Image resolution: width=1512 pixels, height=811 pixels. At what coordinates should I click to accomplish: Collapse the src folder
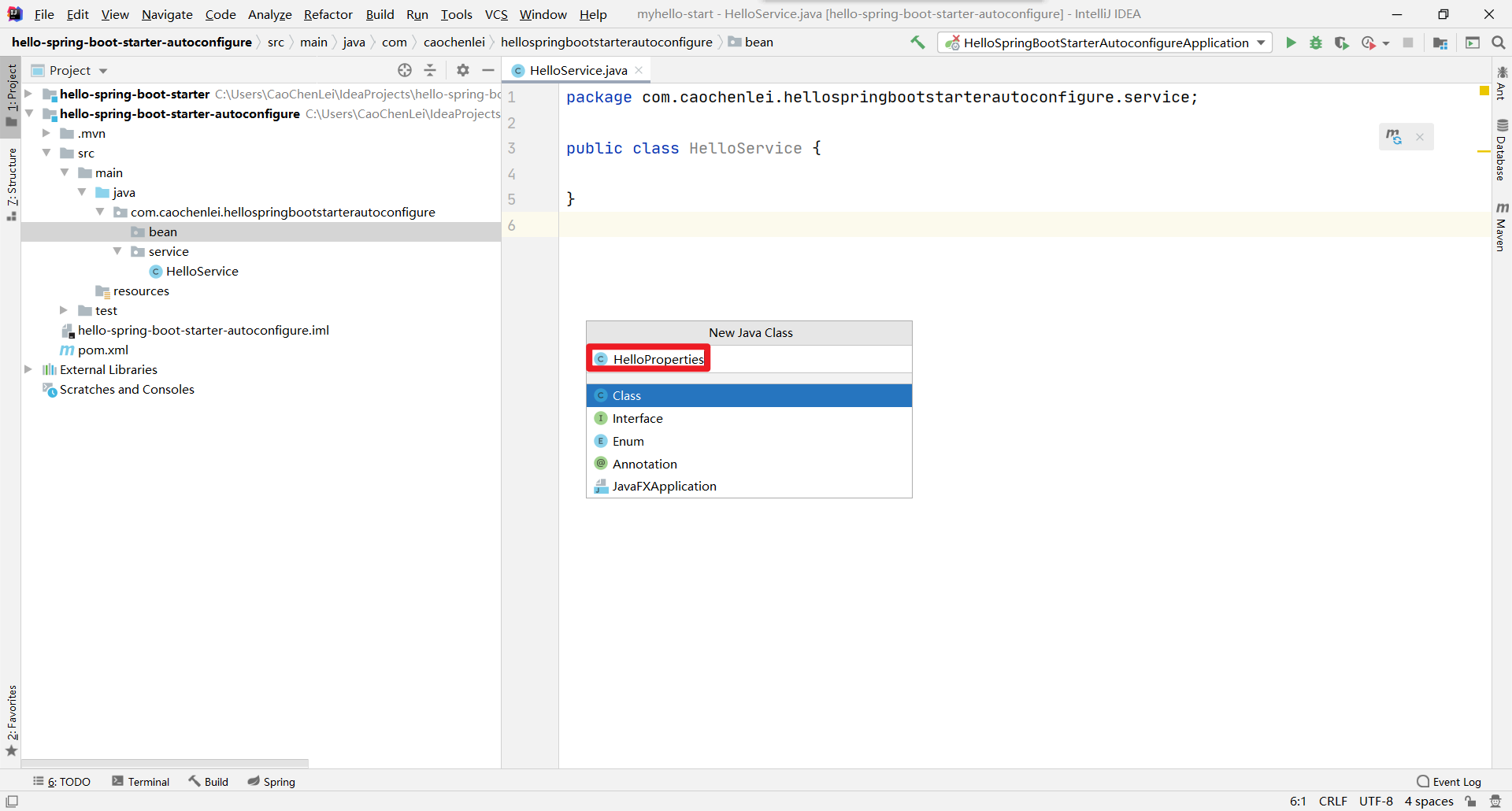click(x=46, y=153)
